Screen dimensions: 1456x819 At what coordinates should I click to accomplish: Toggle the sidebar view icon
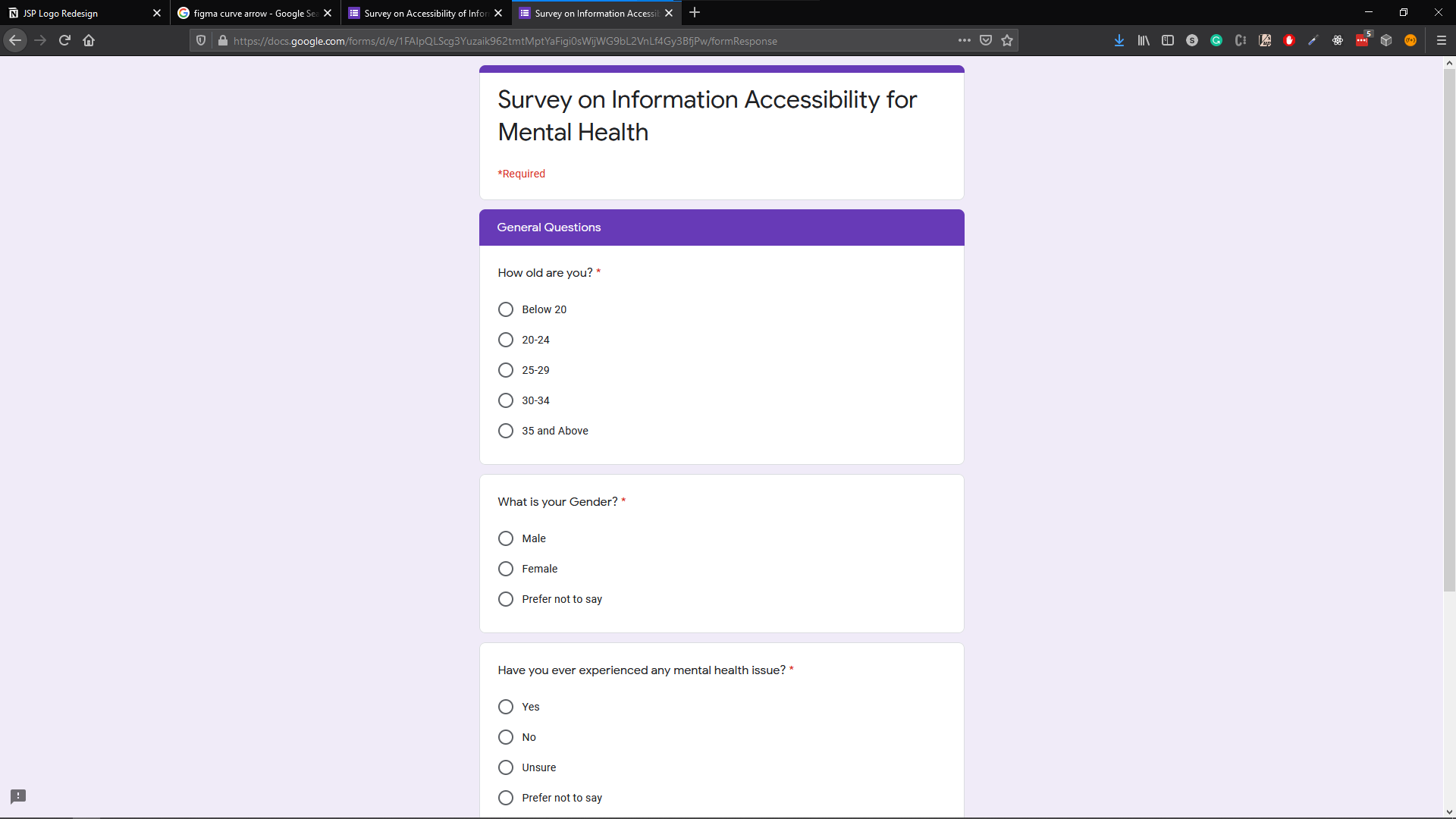tap(1168, 40)
